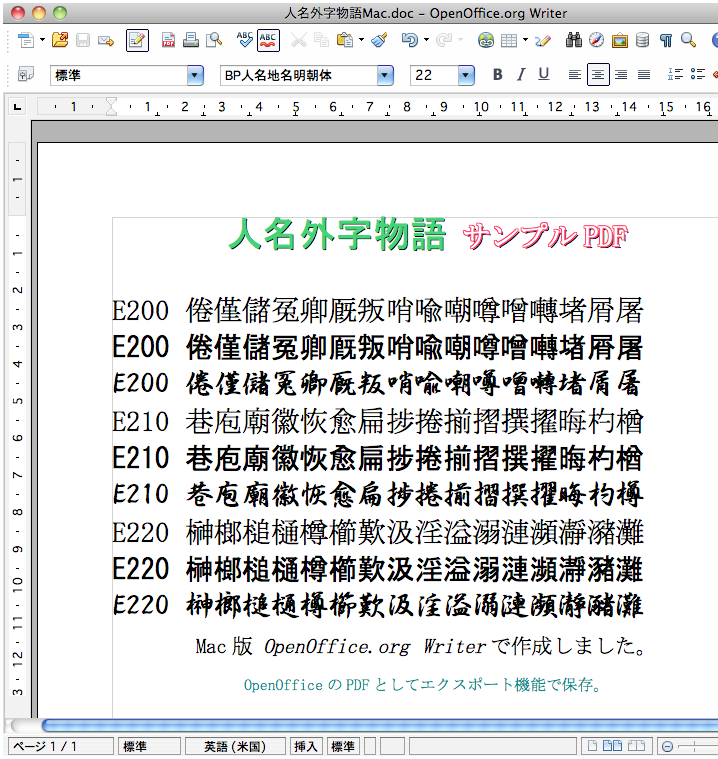Toggle the 挿入 insert mode field
The width and height of the screenshot is (718, 759).
pos(306,746)
